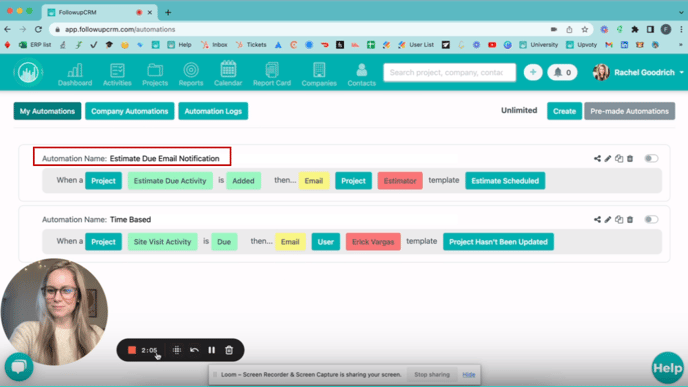Enable the Time Based automation toggle
Image resolution: width=688 pixels, height=387 pixels.
tap(651, 219)
